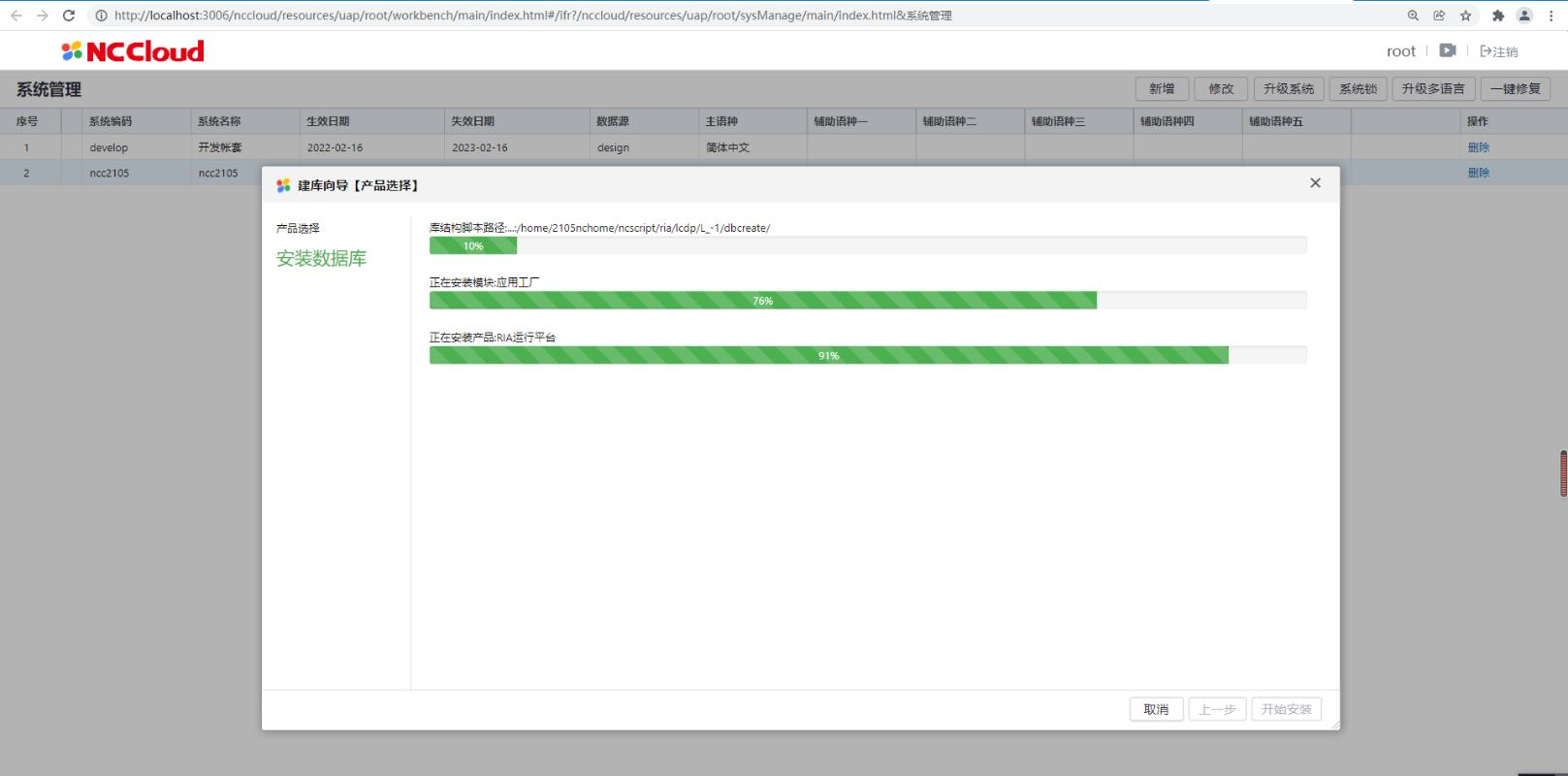Click the 升级多语言 button
1568x776 pixels.
point(1433,89)
